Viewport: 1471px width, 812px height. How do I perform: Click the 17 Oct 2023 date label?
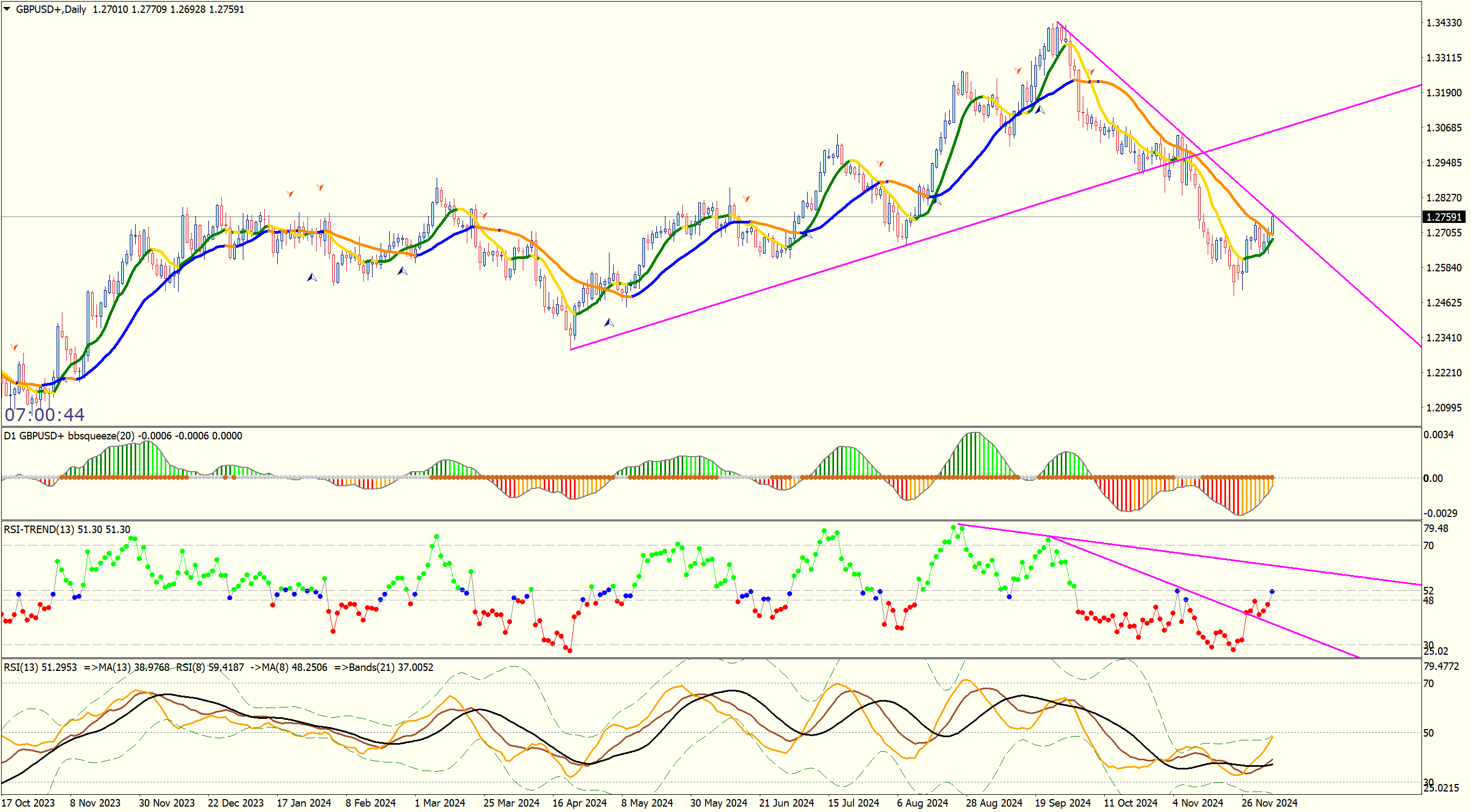click(x=29, y=803)
